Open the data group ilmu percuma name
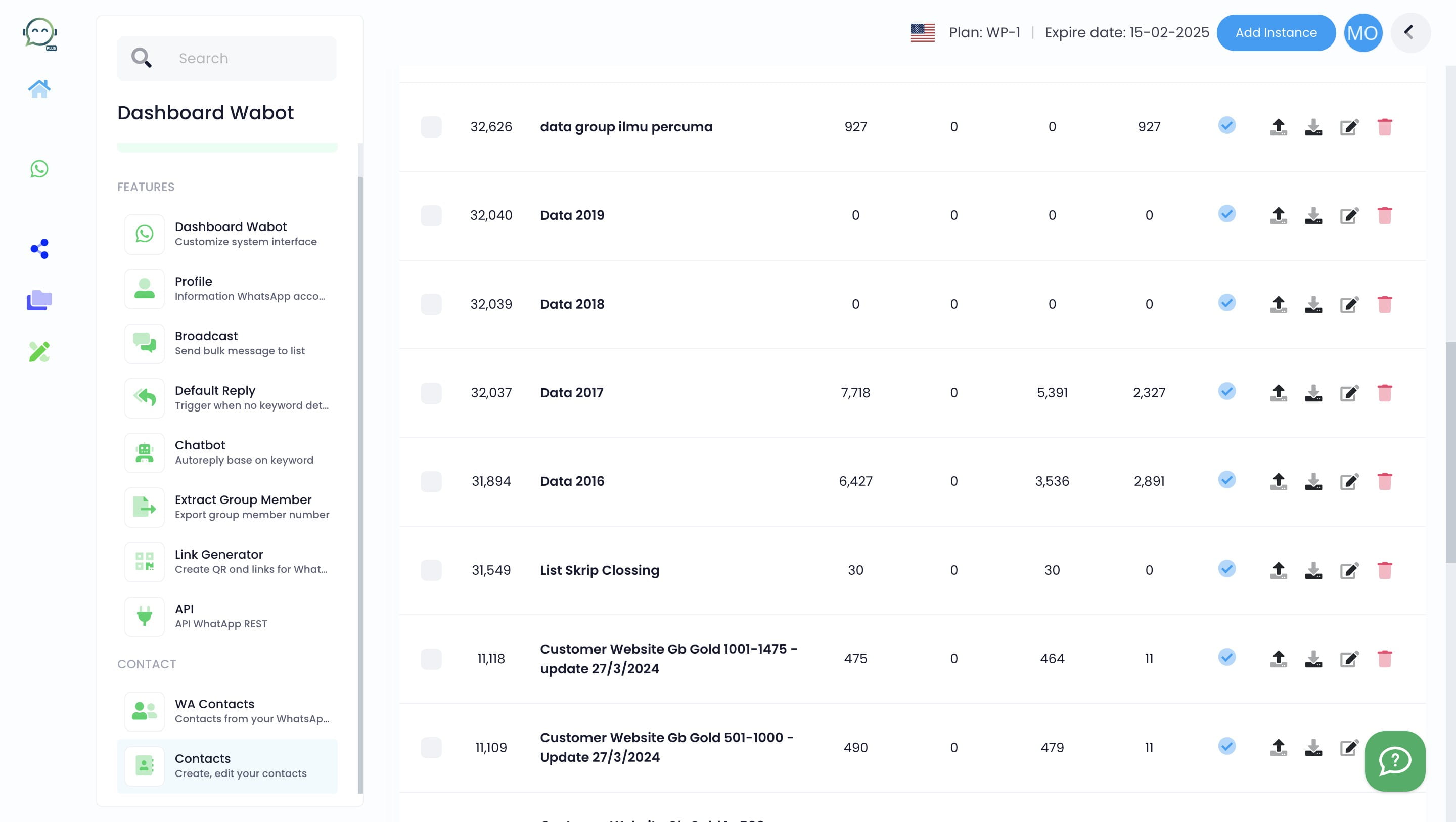This screenshot has height=822, width=1456. (626, 127)
